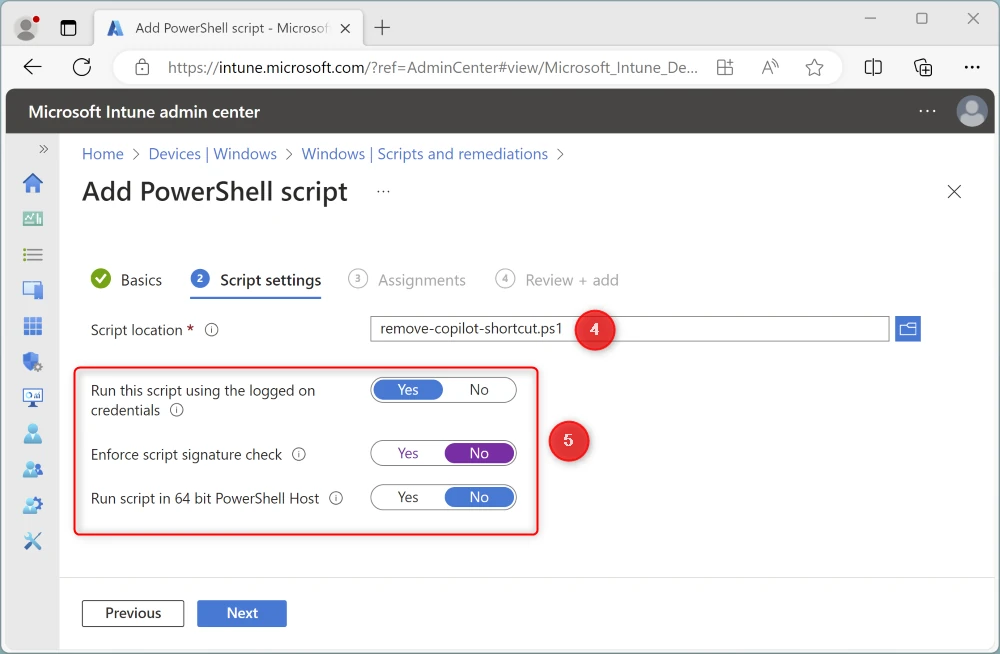Click Windows | Scripts and remediations breadcrumb
The width and height of the screenshot is (1000, 654).
[x=424, y=154]
